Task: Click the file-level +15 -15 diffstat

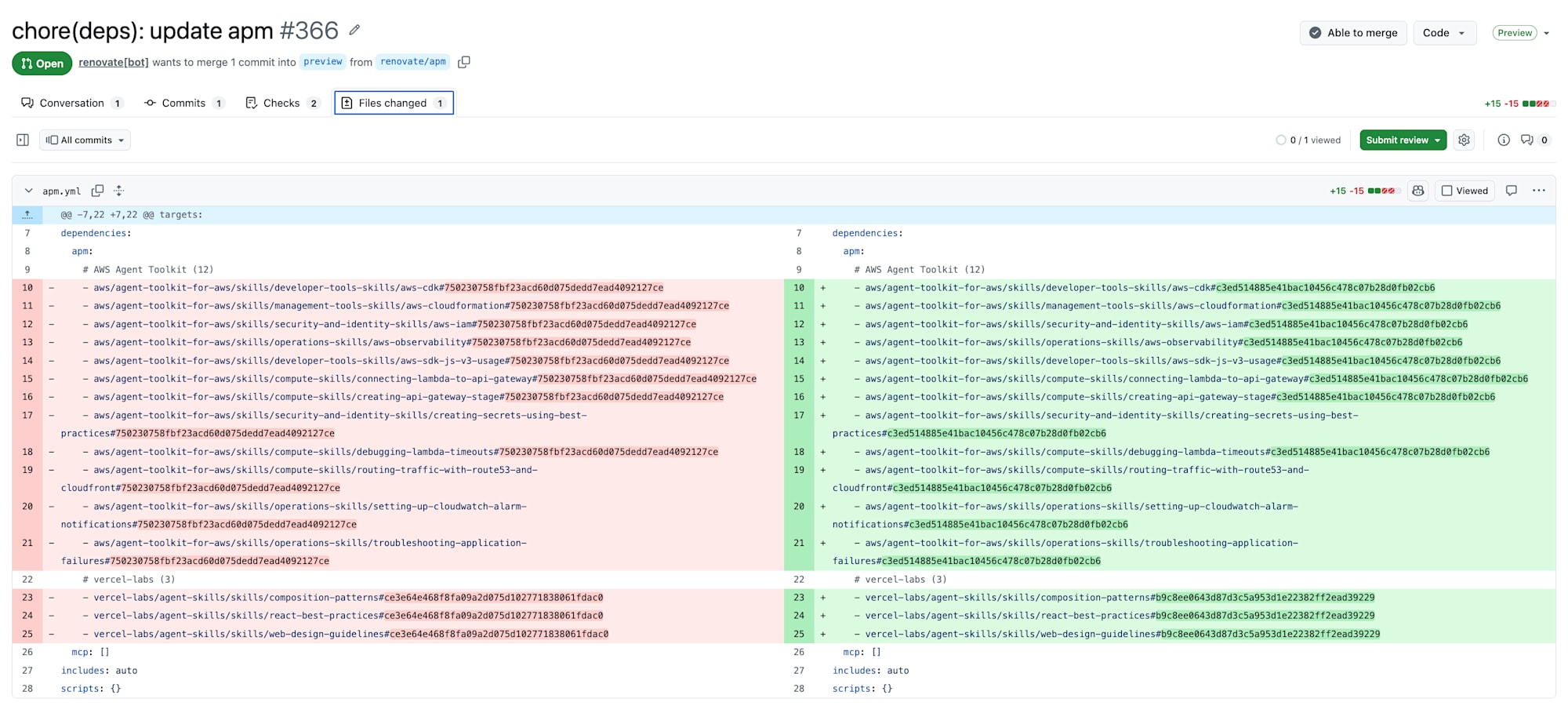Action: (x=1363, y=191)
